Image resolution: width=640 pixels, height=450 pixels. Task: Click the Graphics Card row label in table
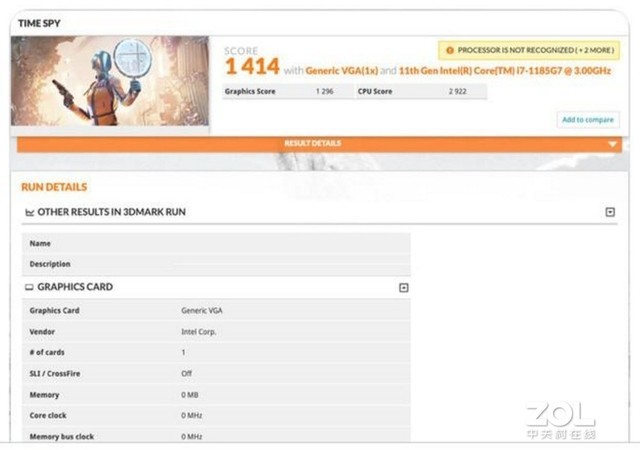[x=54, y=311]
